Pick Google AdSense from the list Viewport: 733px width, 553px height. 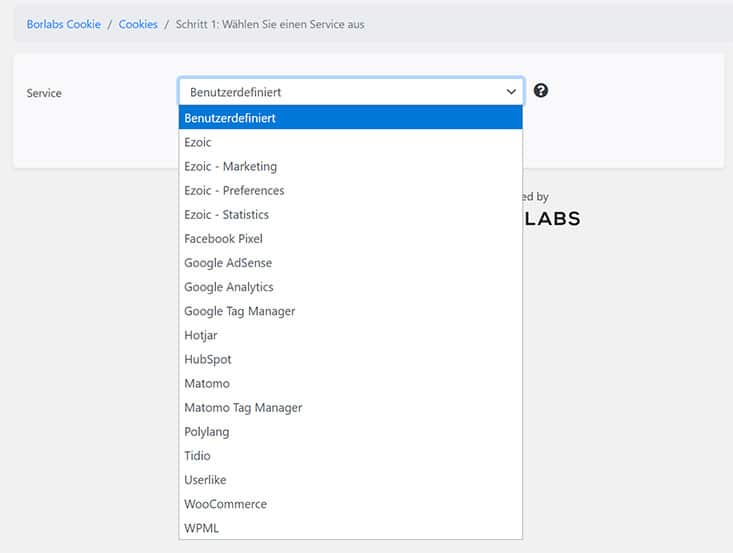point(351,263)
